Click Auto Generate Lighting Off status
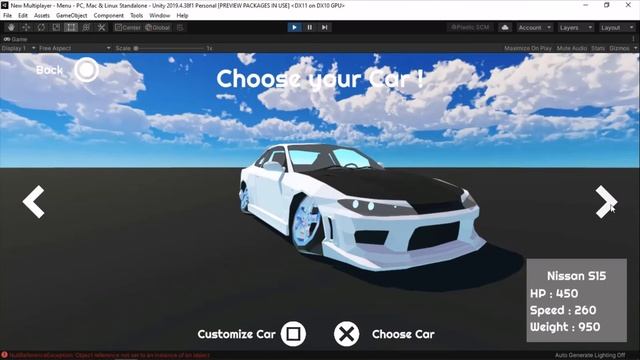640x360 pixels. click(590, 356)
